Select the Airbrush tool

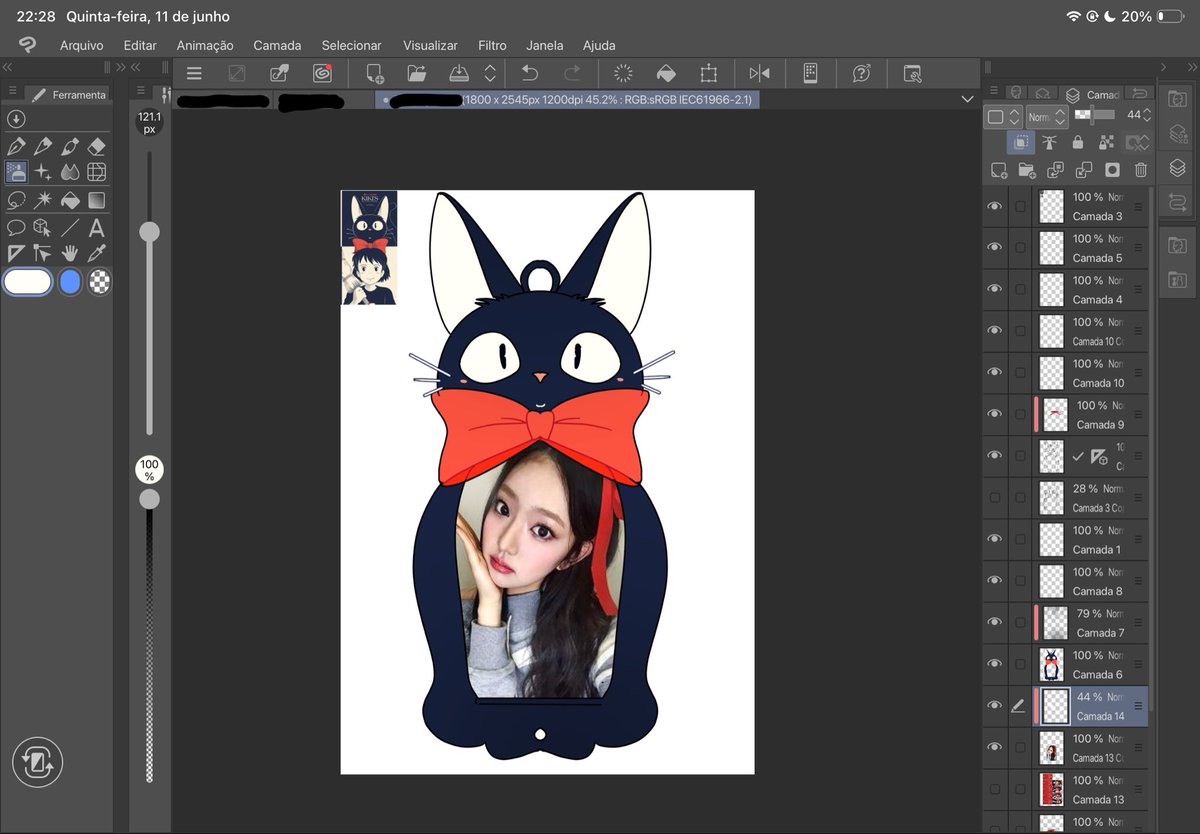coord(16,172)
